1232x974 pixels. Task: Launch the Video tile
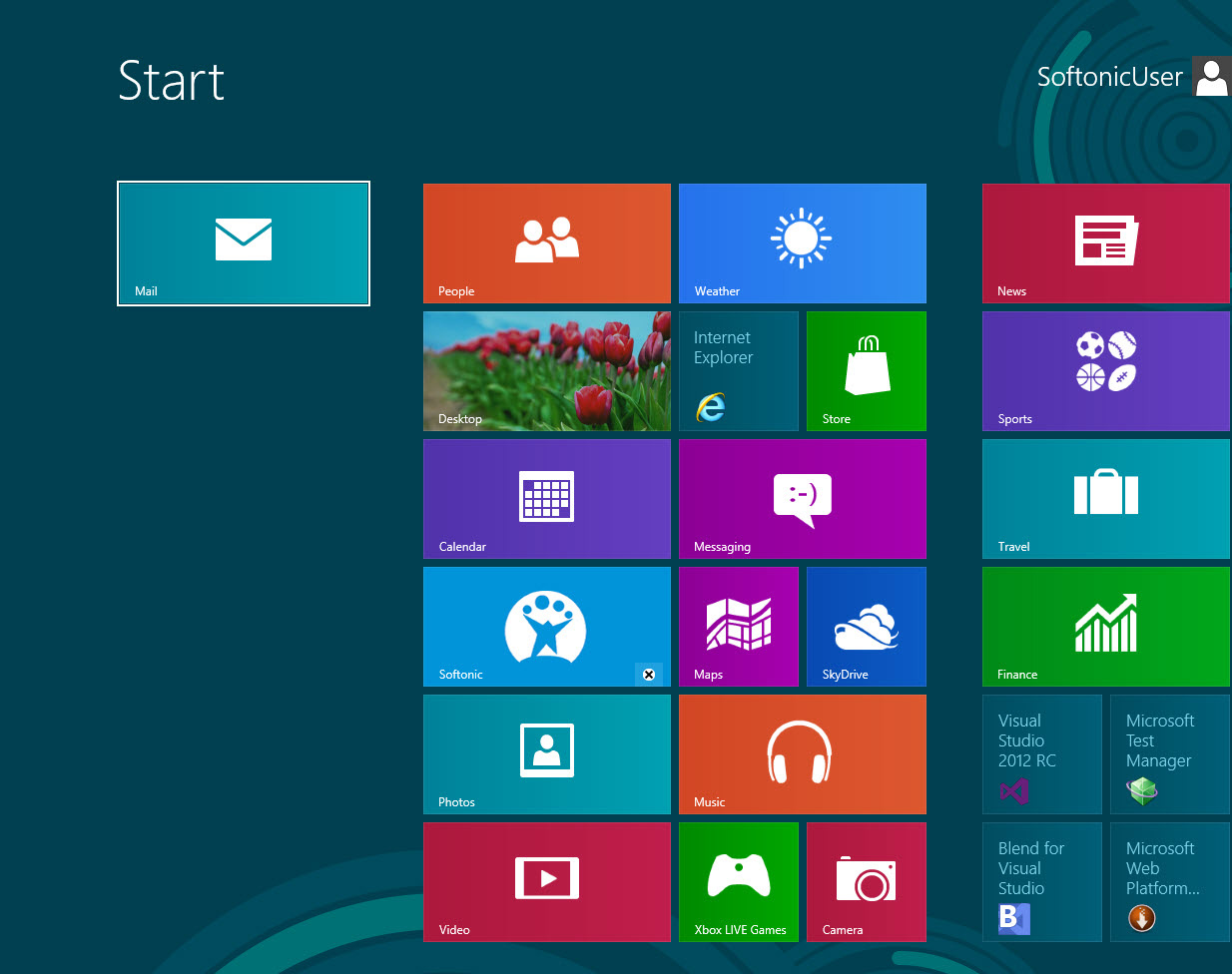[547, 882]
